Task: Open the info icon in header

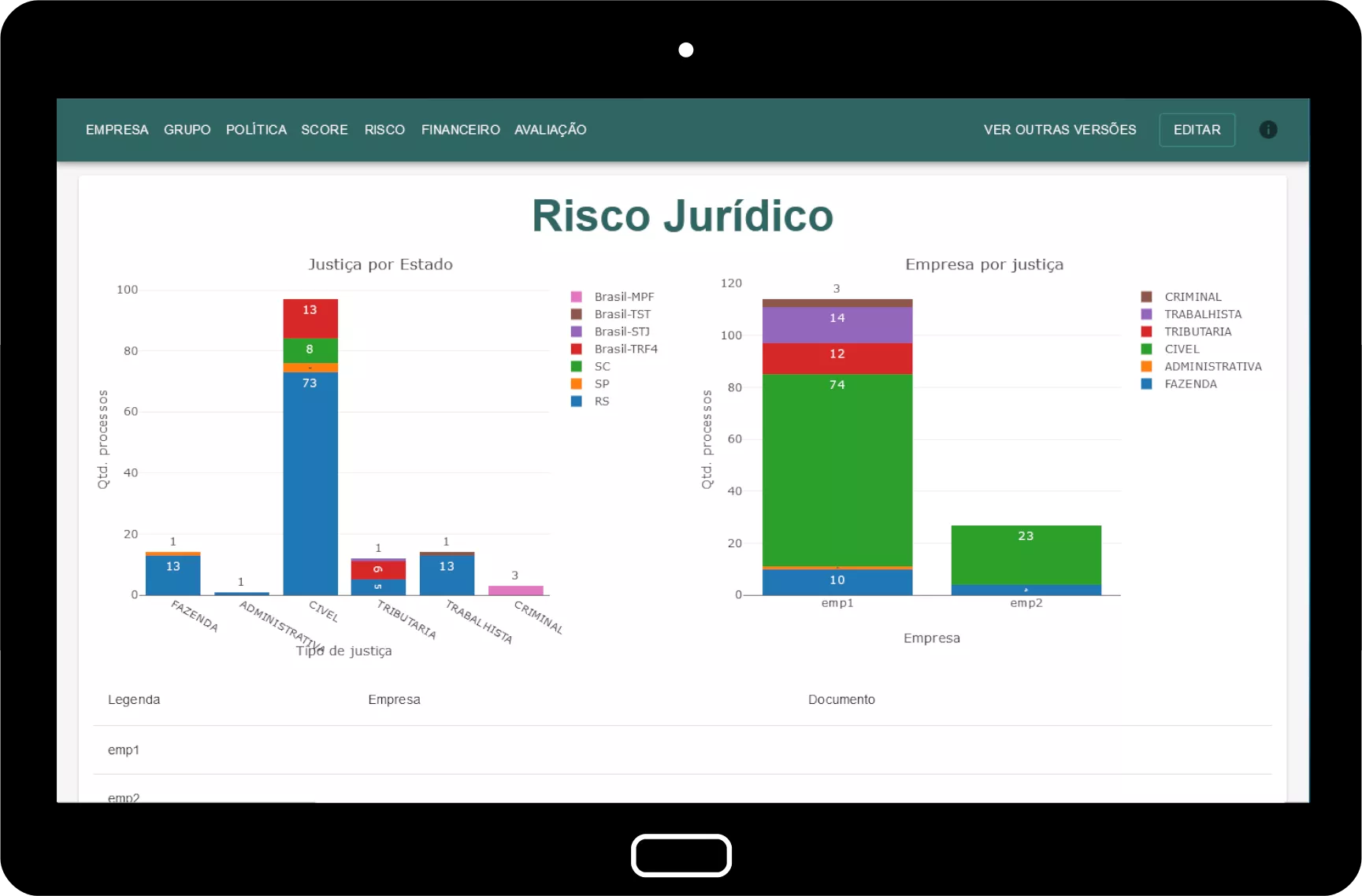Action: click(1267, 130)
